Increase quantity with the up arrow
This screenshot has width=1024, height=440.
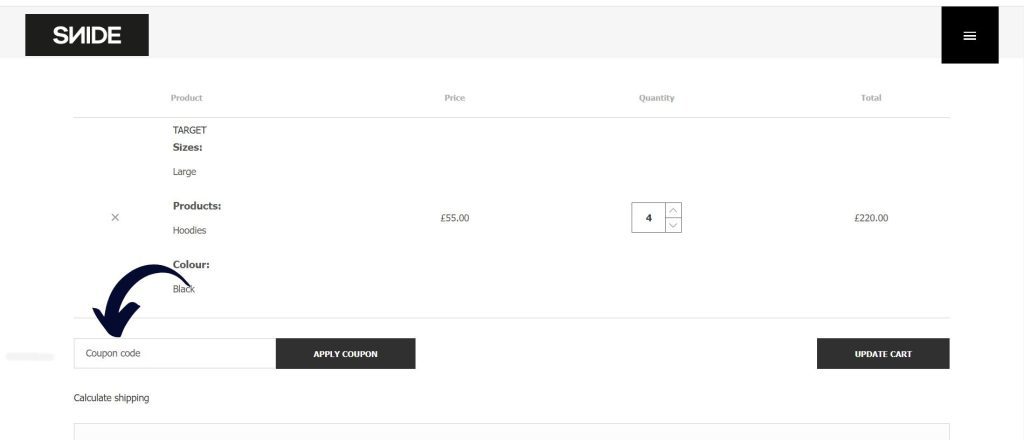[x=674, y=210]
